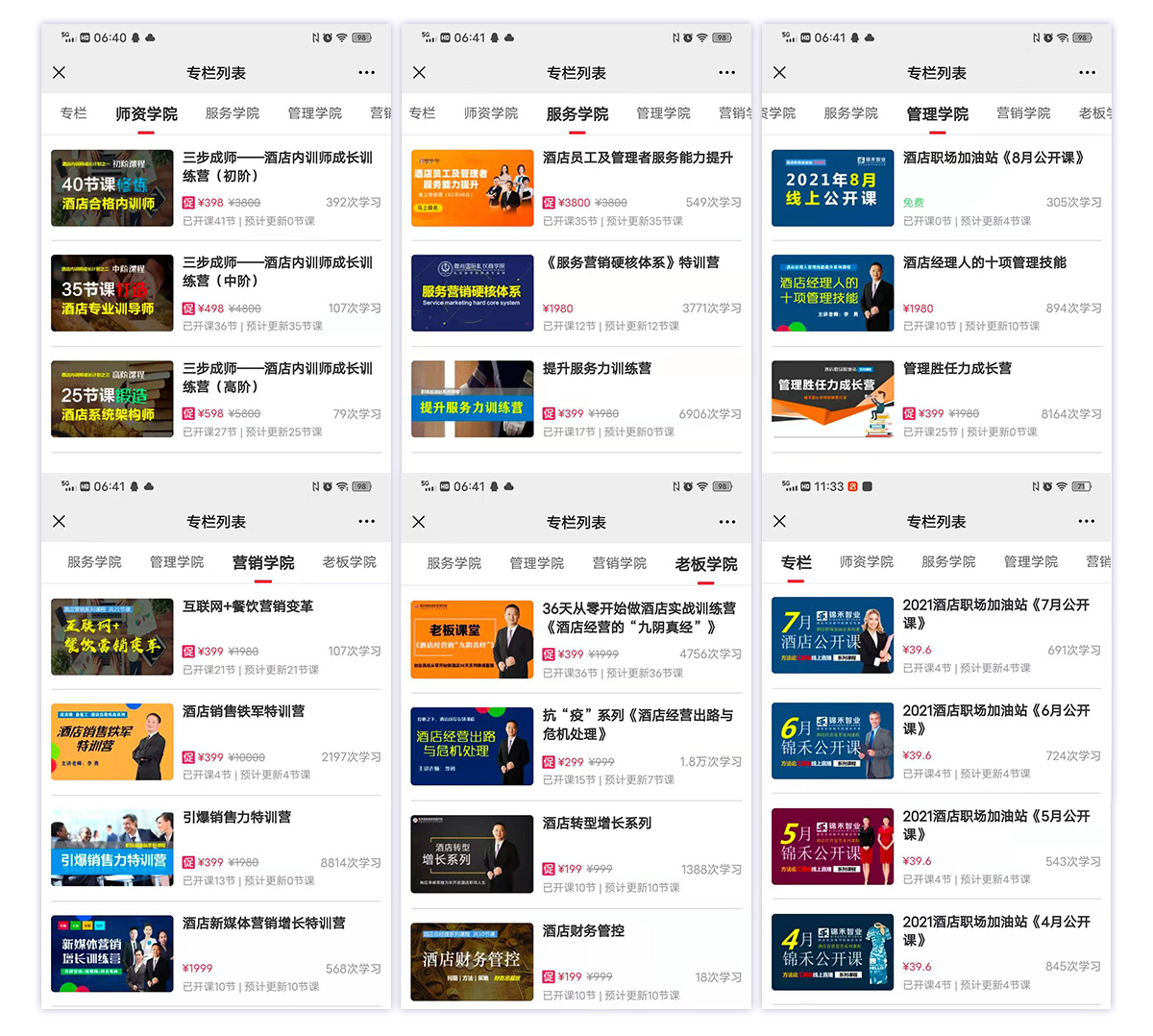The width and height of the screenshot is (1153, 1036).
Task: Select 管理学院 tab on the 营销学院-selected screen
Action: click(177, 562)
